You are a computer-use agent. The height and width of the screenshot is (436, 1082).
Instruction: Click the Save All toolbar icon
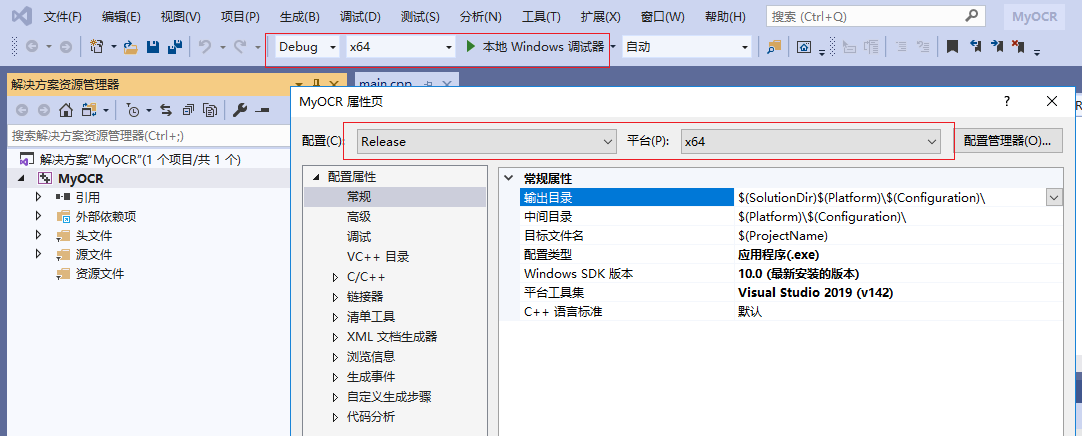coord(174,47)
